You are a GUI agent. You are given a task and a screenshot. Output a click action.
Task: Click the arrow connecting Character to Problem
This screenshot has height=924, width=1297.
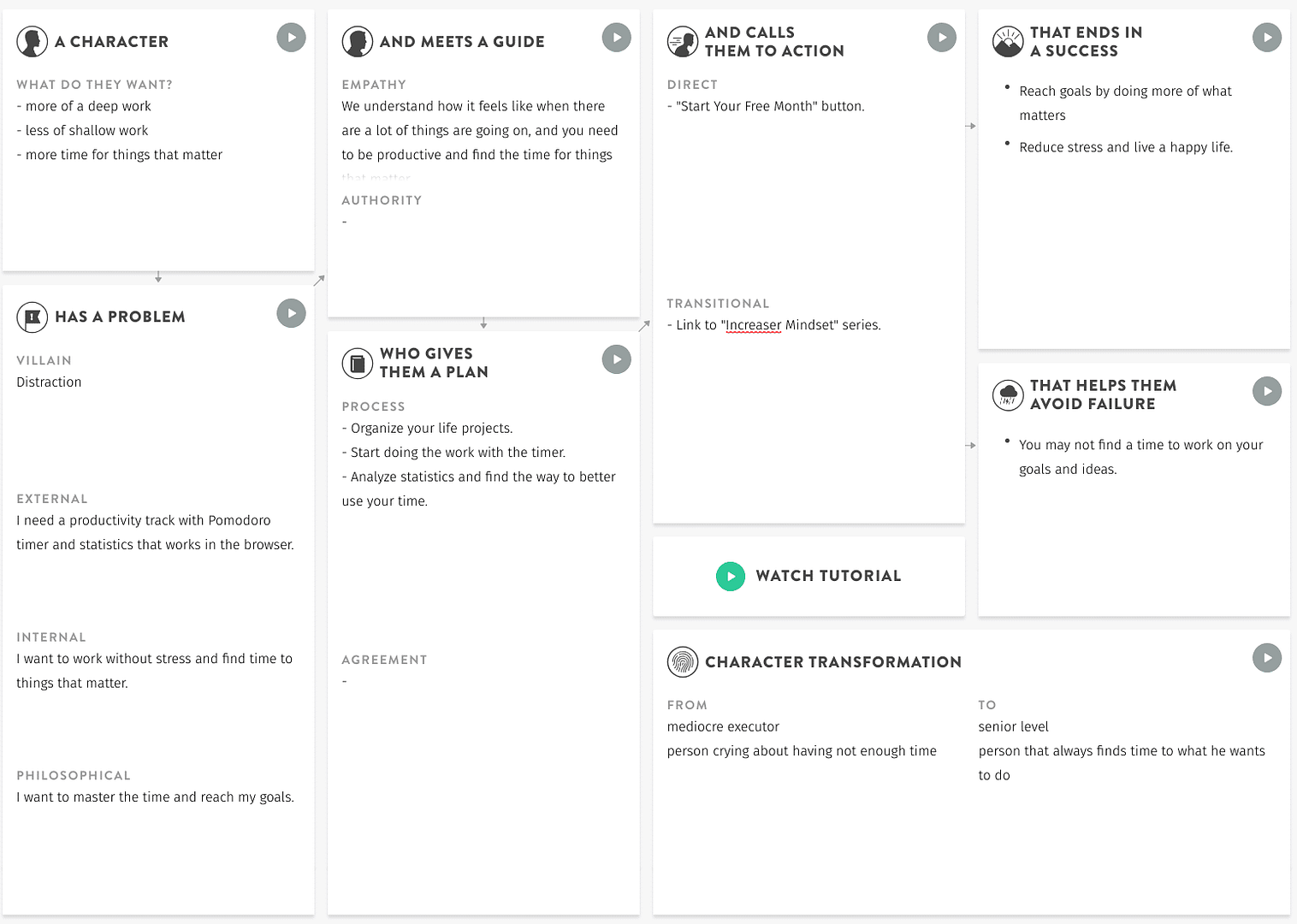(x=158, y=276)
